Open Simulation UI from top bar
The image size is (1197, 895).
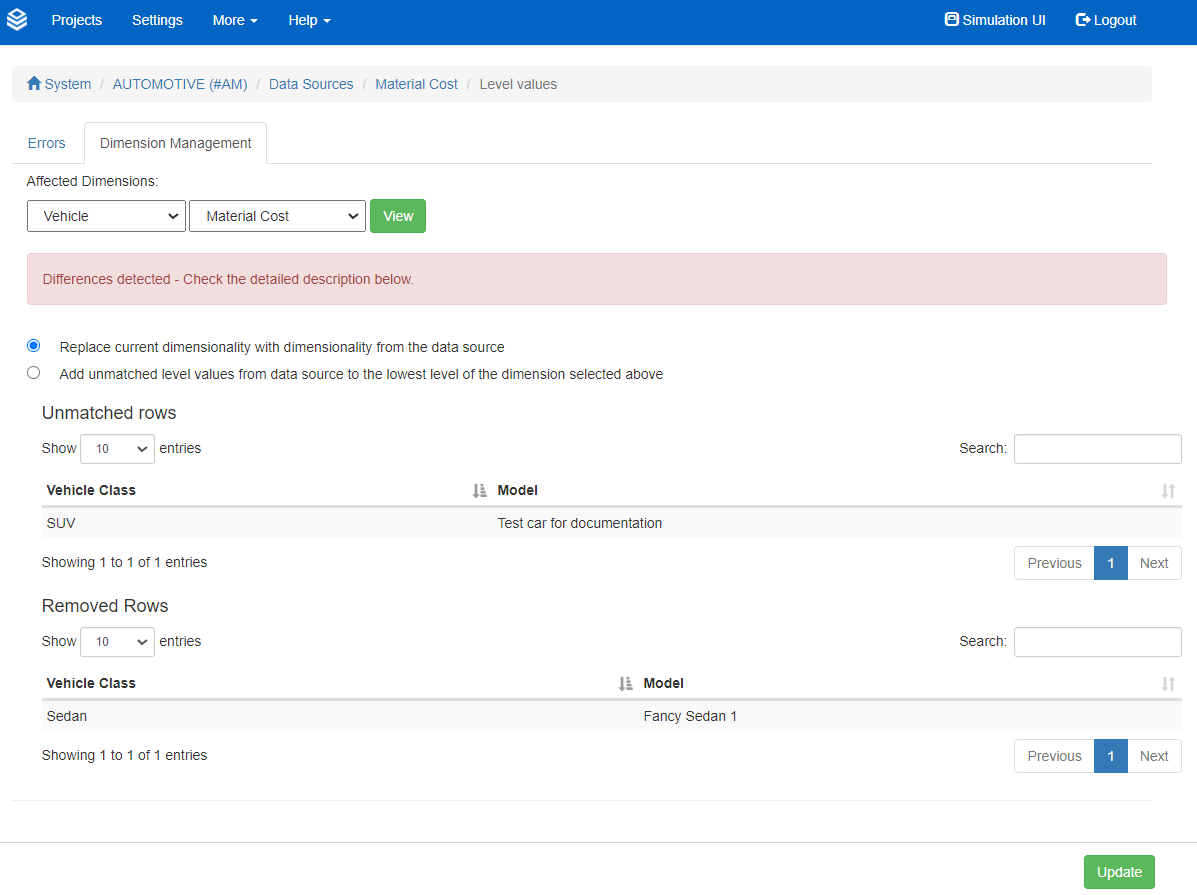tap(995, 20)
